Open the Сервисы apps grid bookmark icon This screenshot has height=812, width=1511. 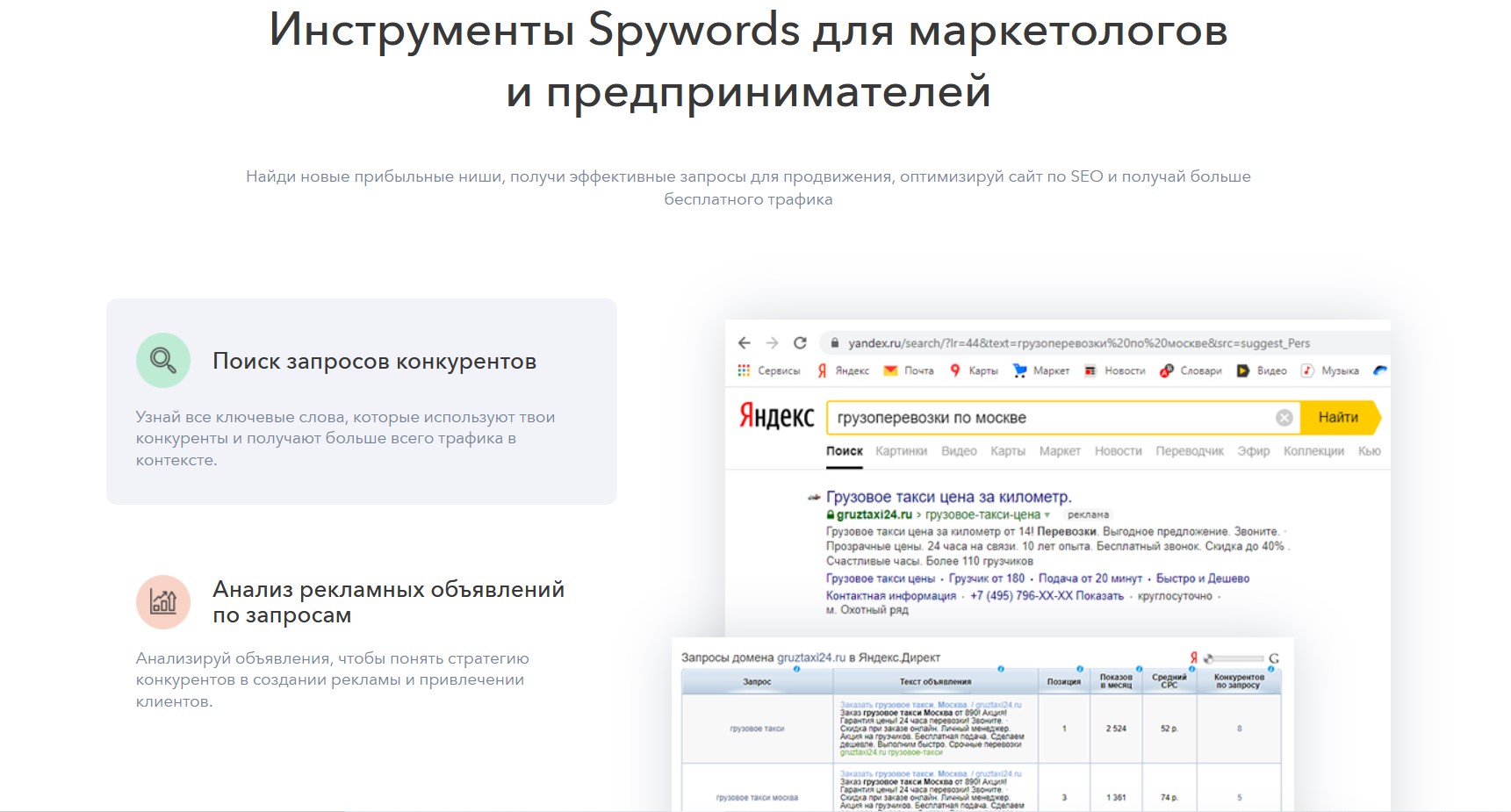(x=744, y=370)
